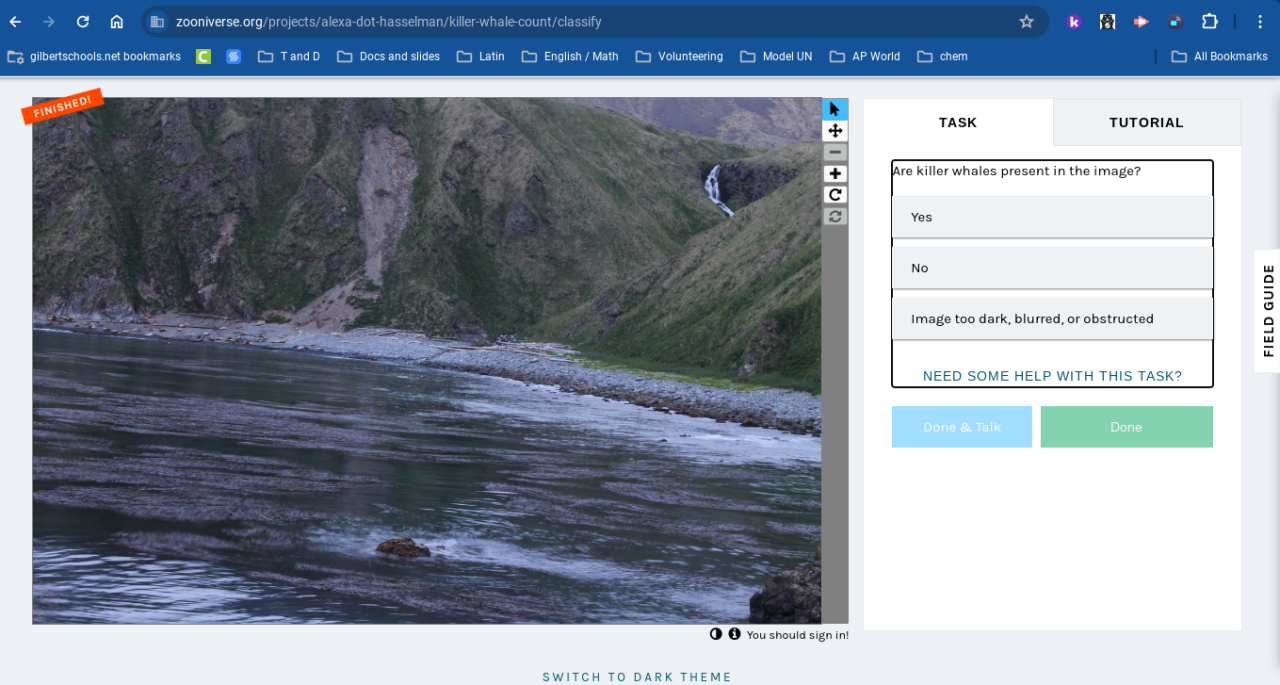Open the Volunteering bookmark folder
The image size is (1280, 685).
coord(679,56)
